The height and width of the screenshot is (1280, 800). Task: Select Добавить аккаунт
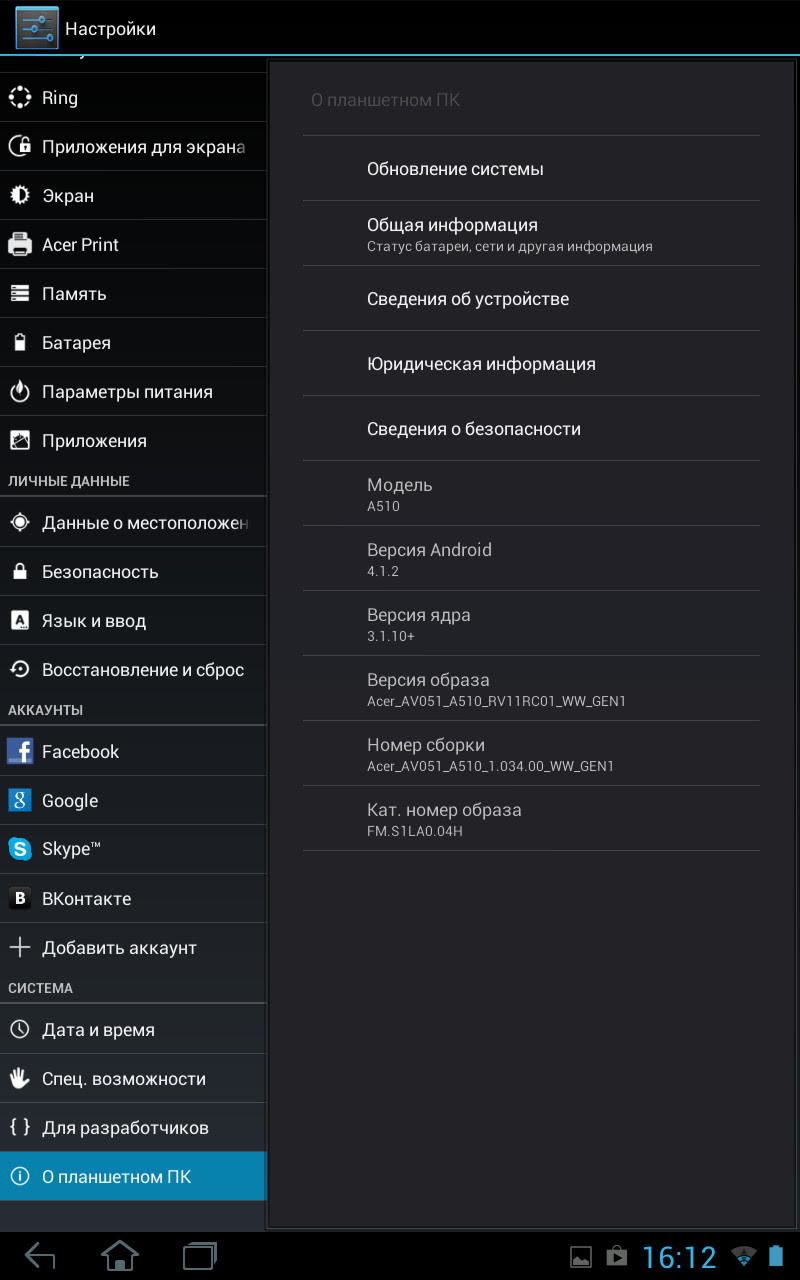133,948
